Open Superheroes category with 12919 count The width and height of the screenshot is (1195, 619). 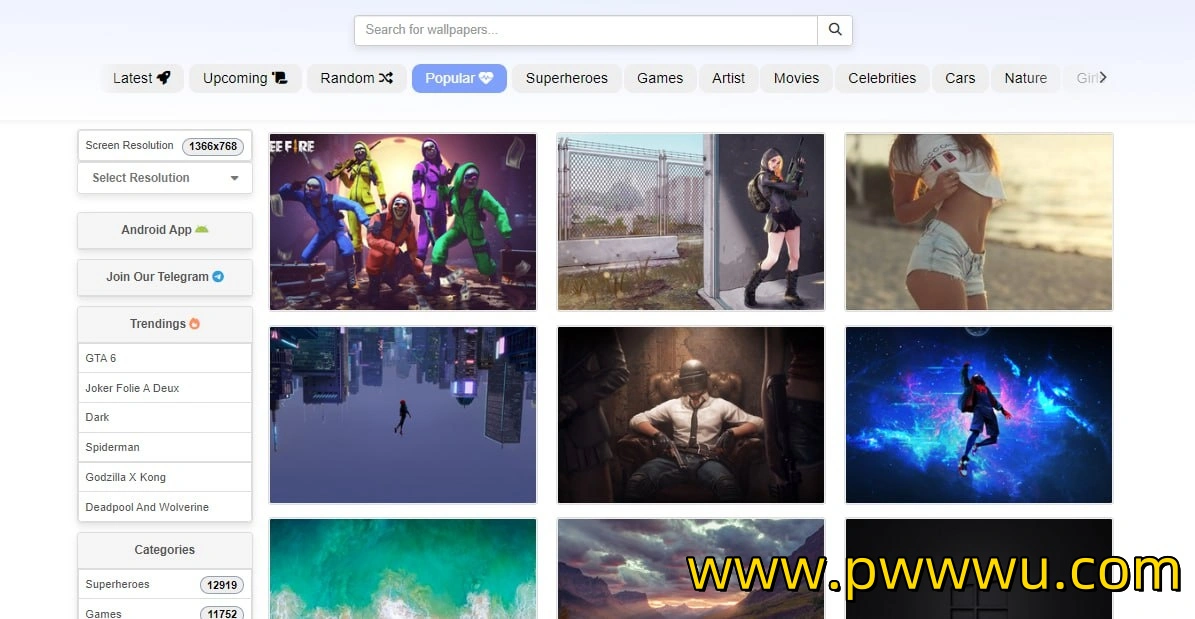pyautogui.click(x=165, y=585)
